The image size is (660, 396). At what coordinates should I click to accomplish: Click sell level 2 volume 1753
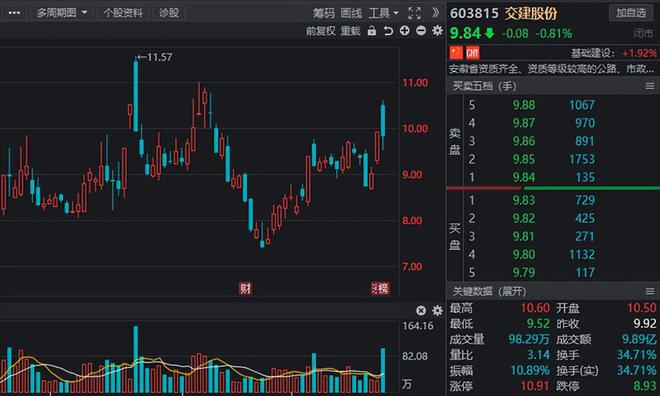(x=582, y=159)
